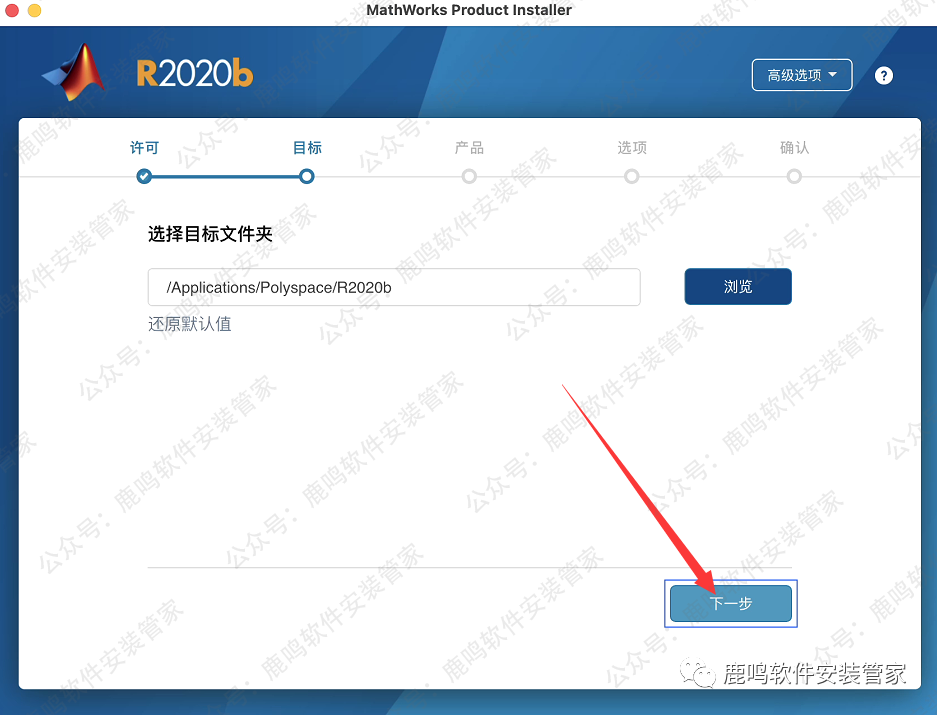Click 下一步 to continue the installation
The image size is (937, 715).
731,604
